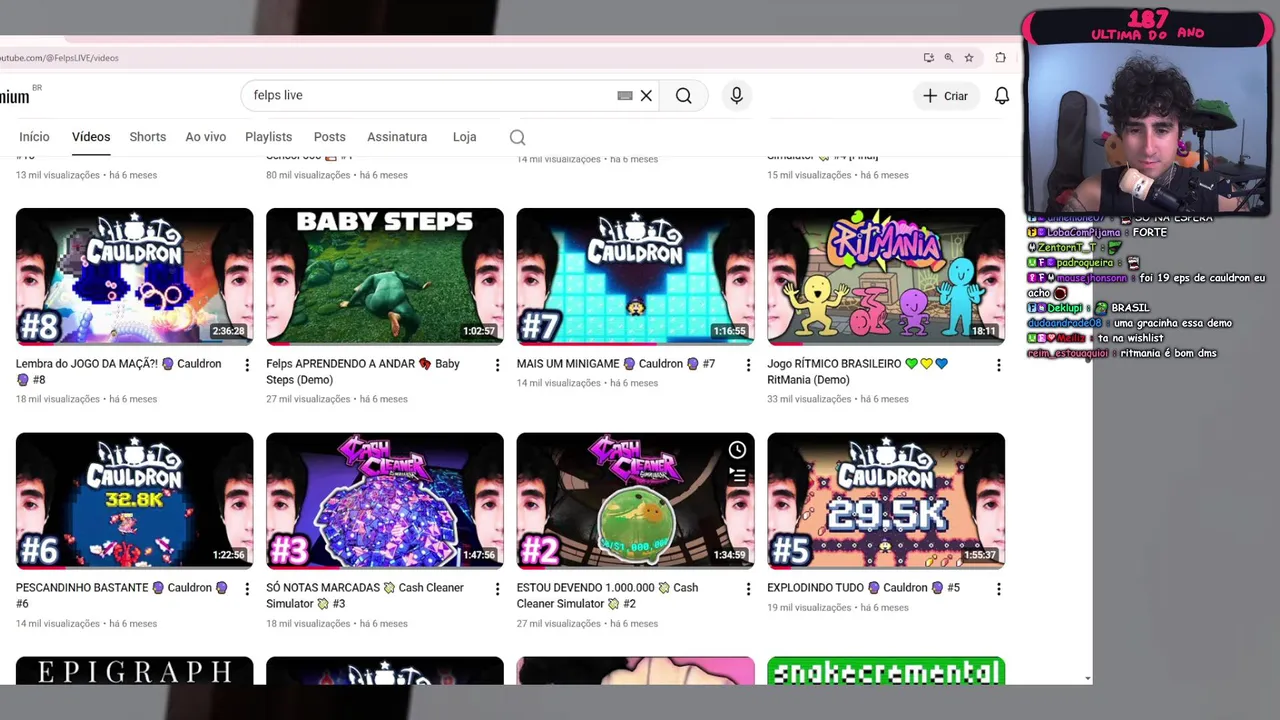Add Cash Cleaner #2 to Watch Later
This screenshot has height=720, width=1280.
point(737,450)
